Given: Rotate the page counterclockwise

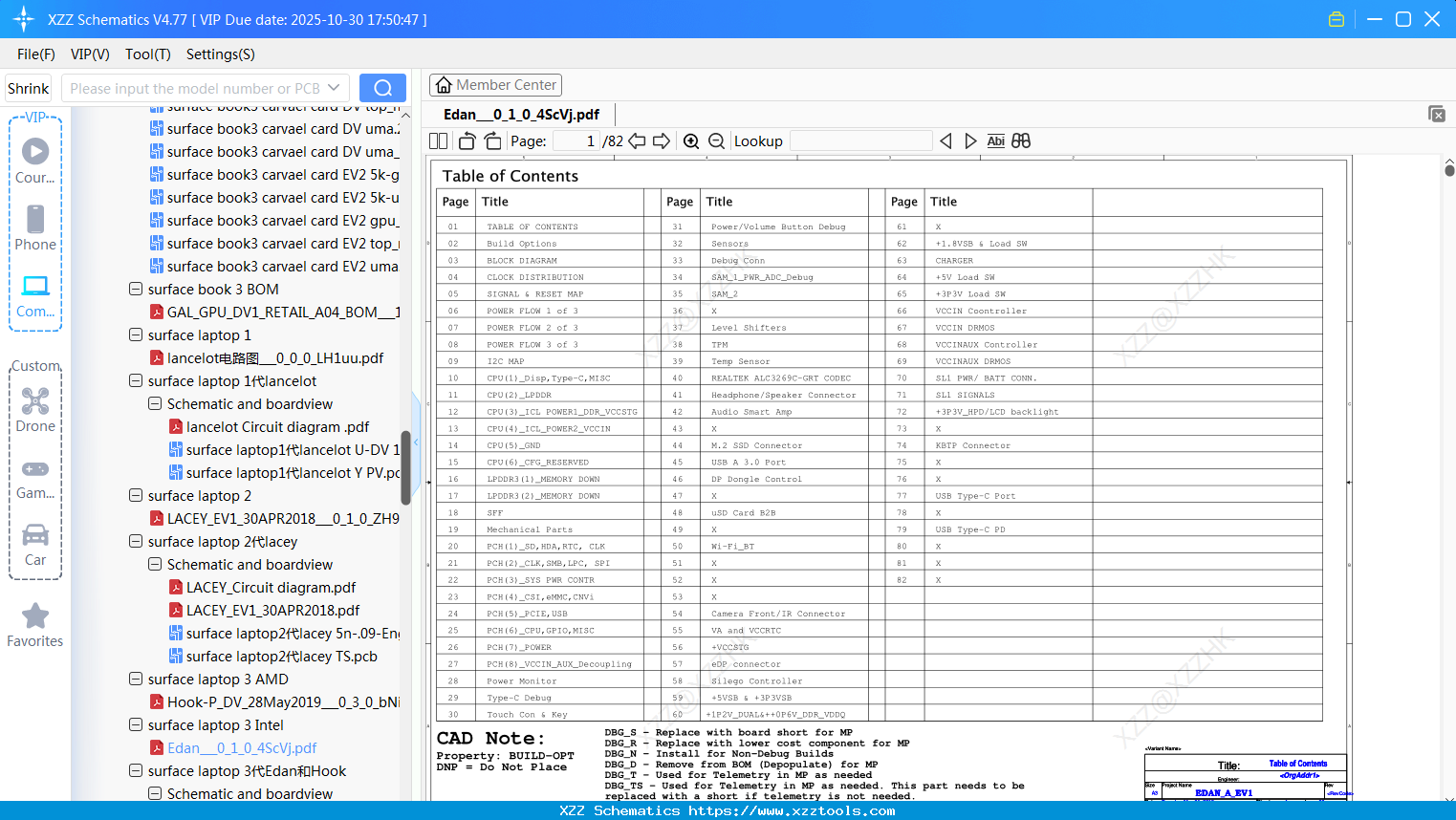Looking at the screenshot, I should (467, 141).
